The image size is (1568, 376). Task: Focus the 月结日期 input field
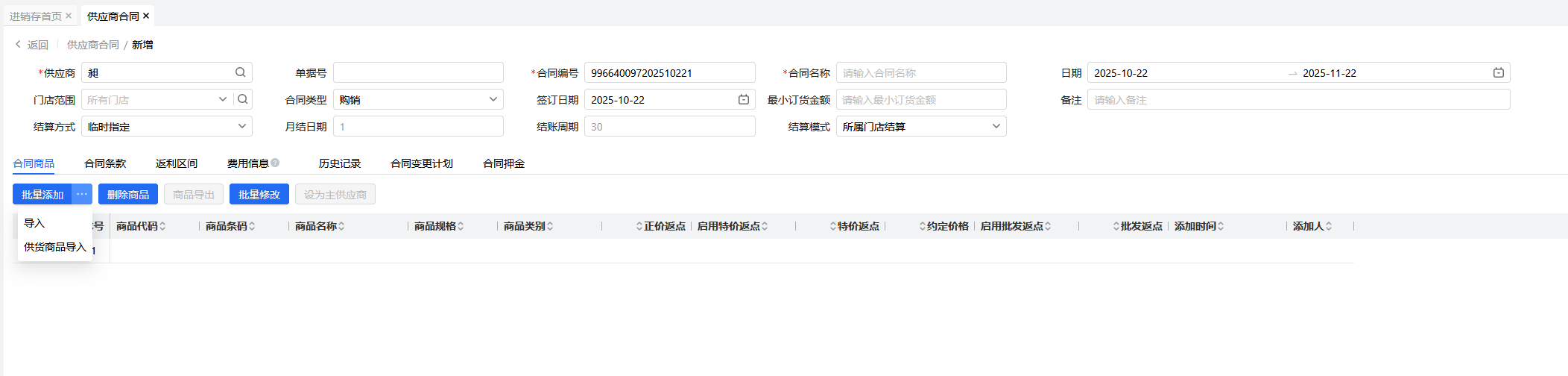tap(418, 126)
